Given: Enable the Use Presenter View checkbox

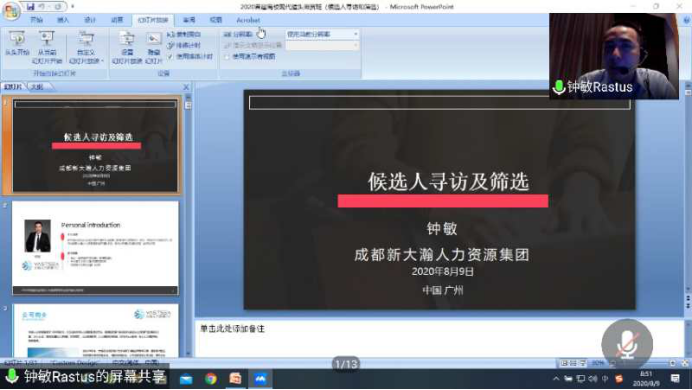Looking at the screenshot, I should (227, 56).
